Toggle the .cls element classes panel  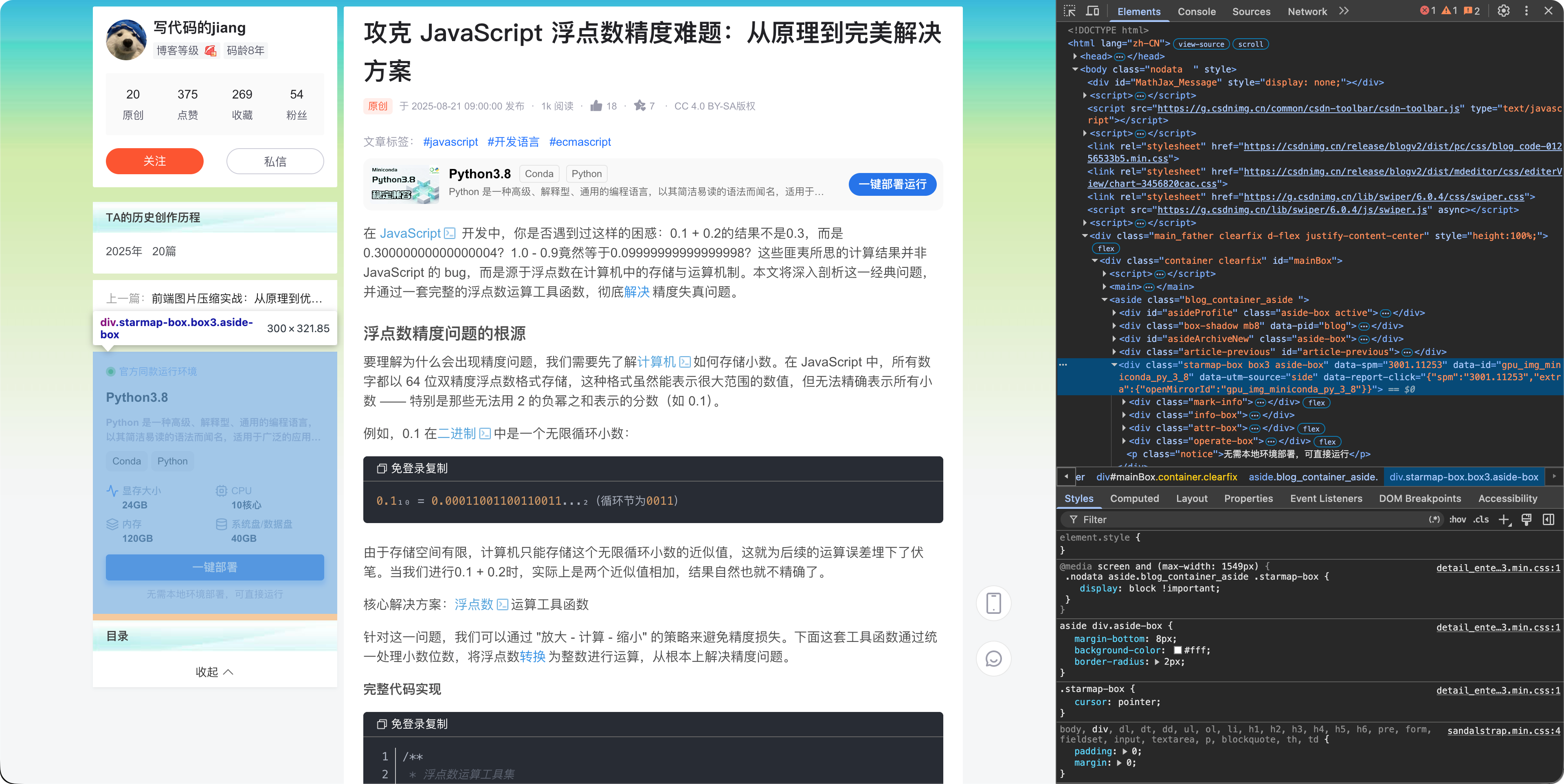tap(1481, 519)
